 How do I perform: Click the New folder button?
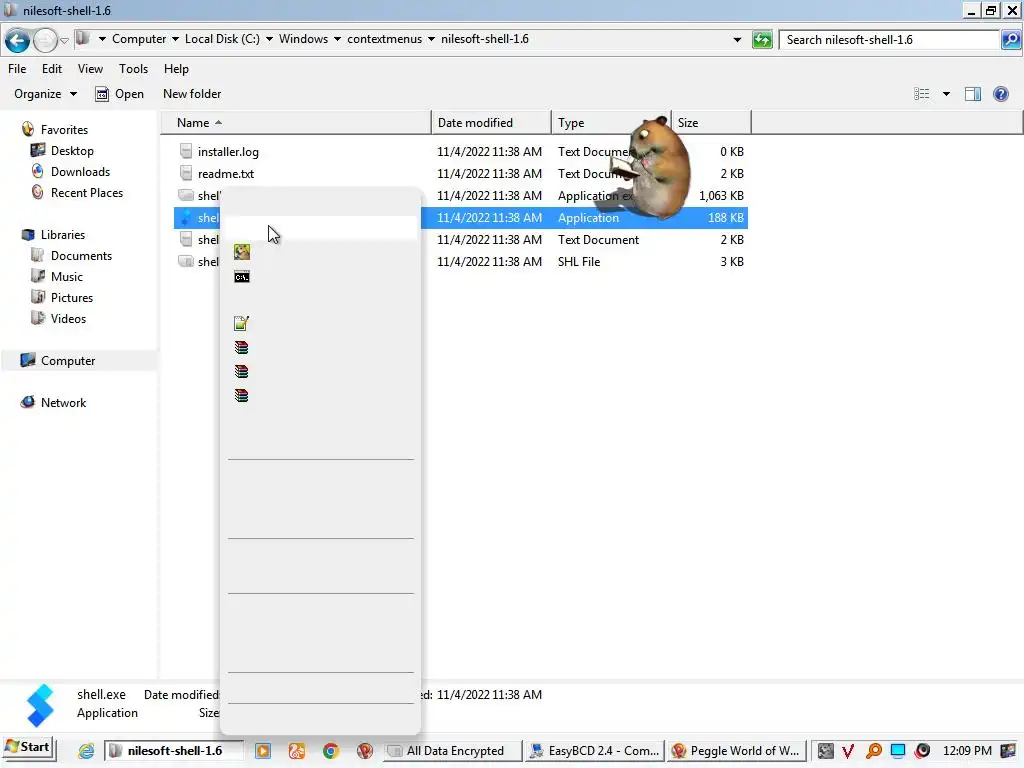click(x=192, y=94)
